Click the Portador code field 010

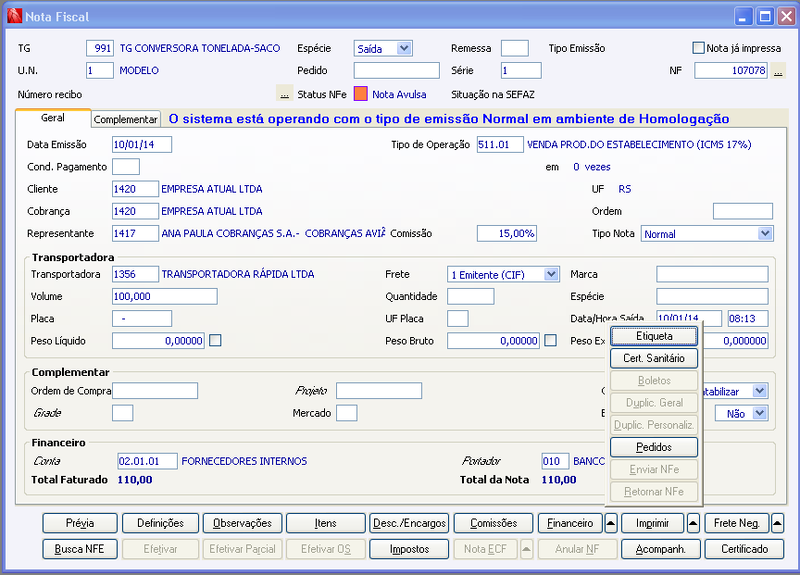555,461
